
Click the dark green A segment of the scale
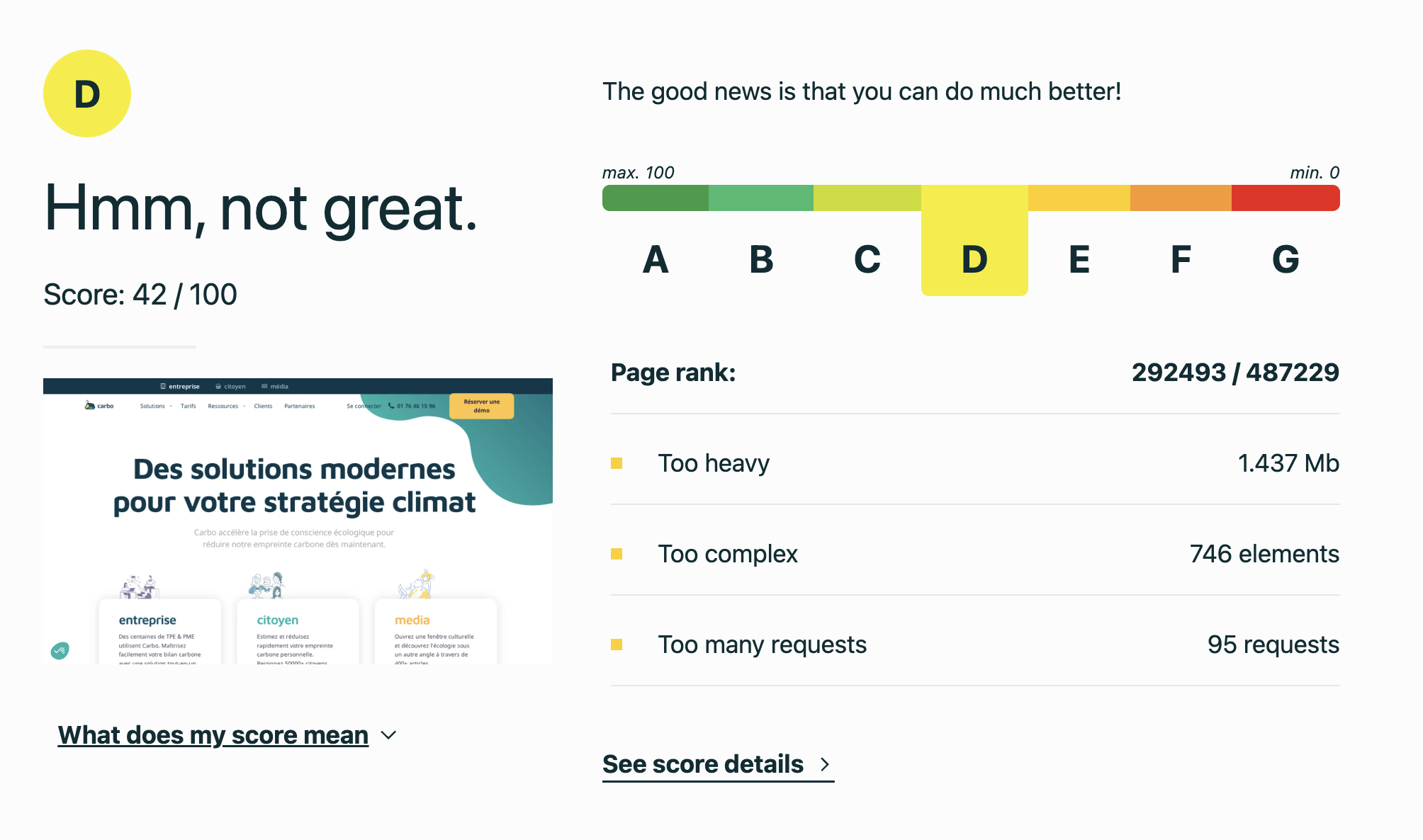pyautogui.click(x=656, y=198)
